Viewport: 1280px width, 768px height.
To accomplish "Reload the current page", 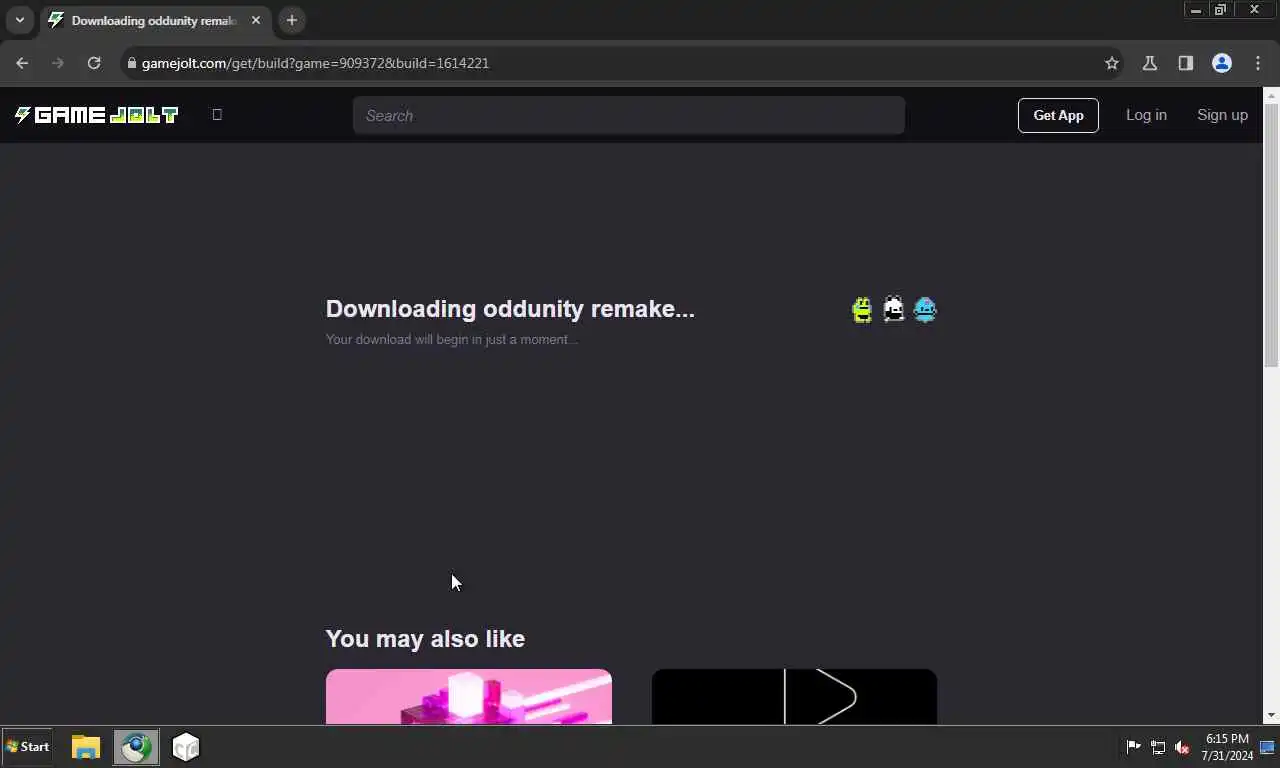I will coord(94,63).
